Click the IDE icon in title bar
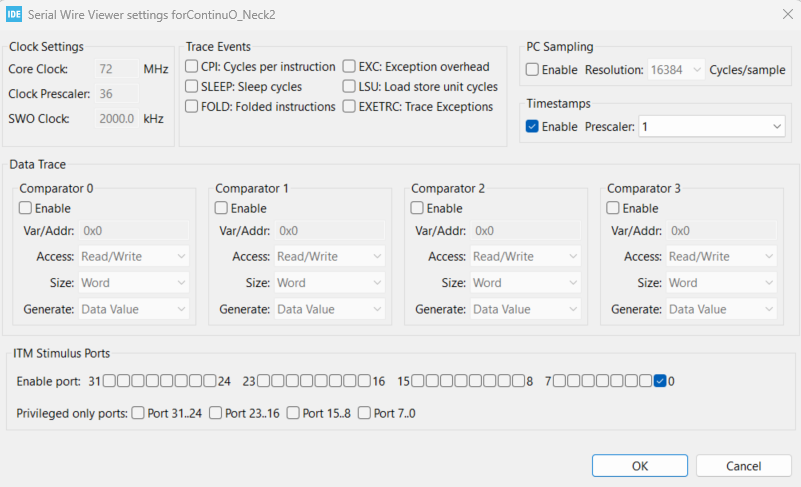This screenshot has width=801, height=487. tap(14, 12)
